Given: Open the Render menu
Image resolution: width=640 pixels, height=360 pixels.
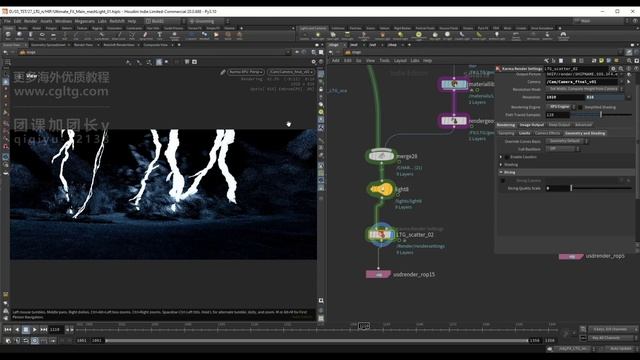Looking at the screenshot, I should (x=31, y=21).
